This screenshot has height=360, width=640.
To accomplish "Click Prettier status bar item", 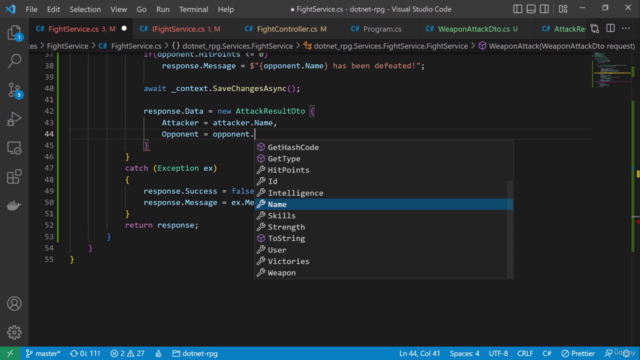I will point(578,353).
